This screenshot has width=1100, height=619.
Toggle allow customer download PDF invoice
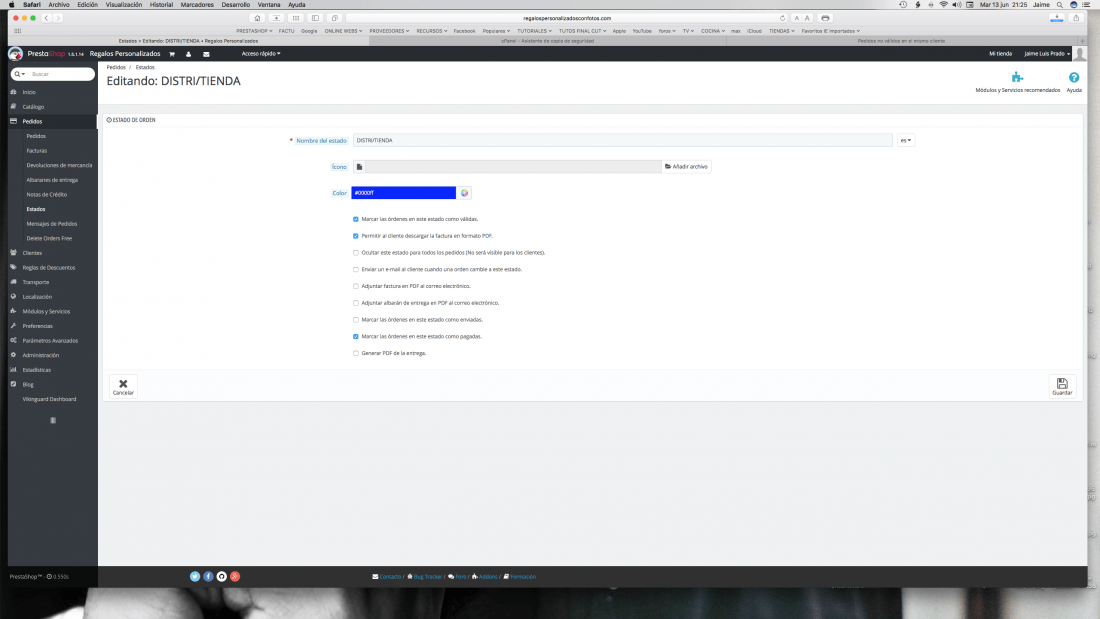coord(356,237)
